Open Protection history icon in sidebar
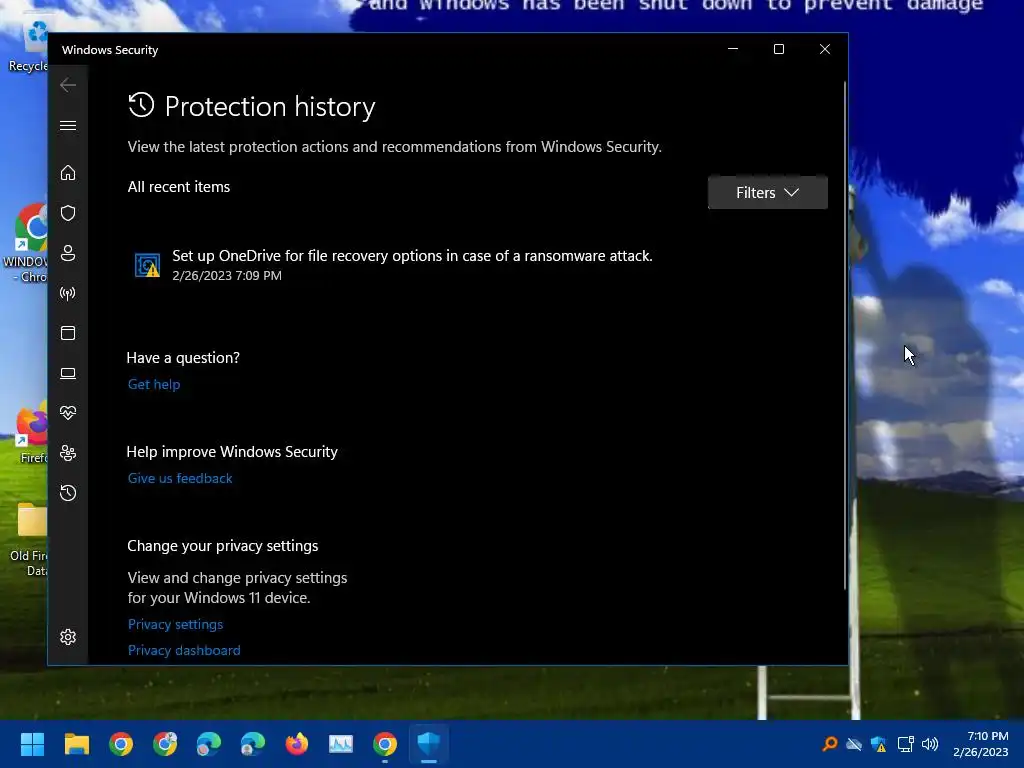Image resolution: width=1024 pixels, height=768 pixels. 68,493
